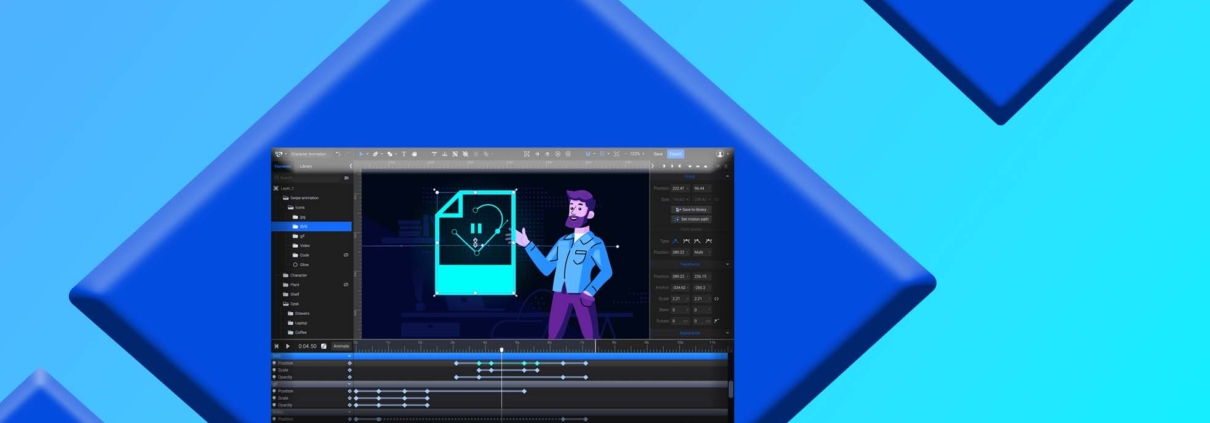Screen dimensions: 1210x423
Task: Select the Pen tool
Action: (x=375, y=154)
